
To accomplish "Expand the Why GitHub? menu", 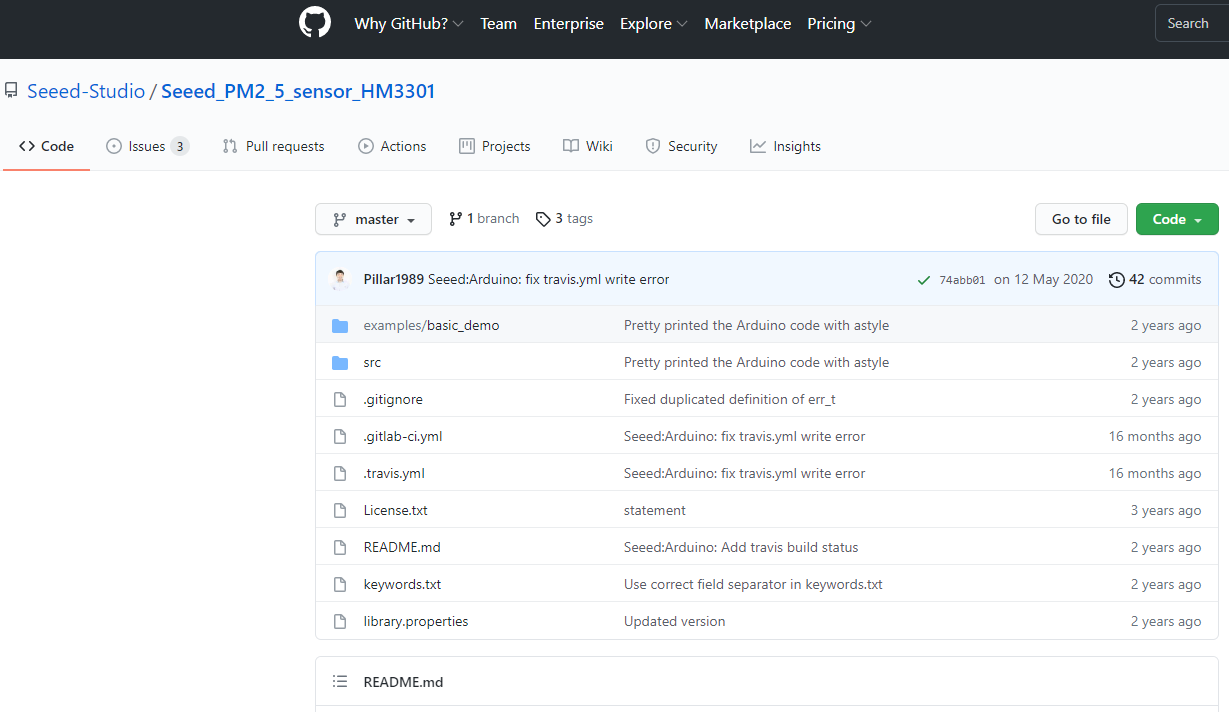I will click(x=408, y=24).
